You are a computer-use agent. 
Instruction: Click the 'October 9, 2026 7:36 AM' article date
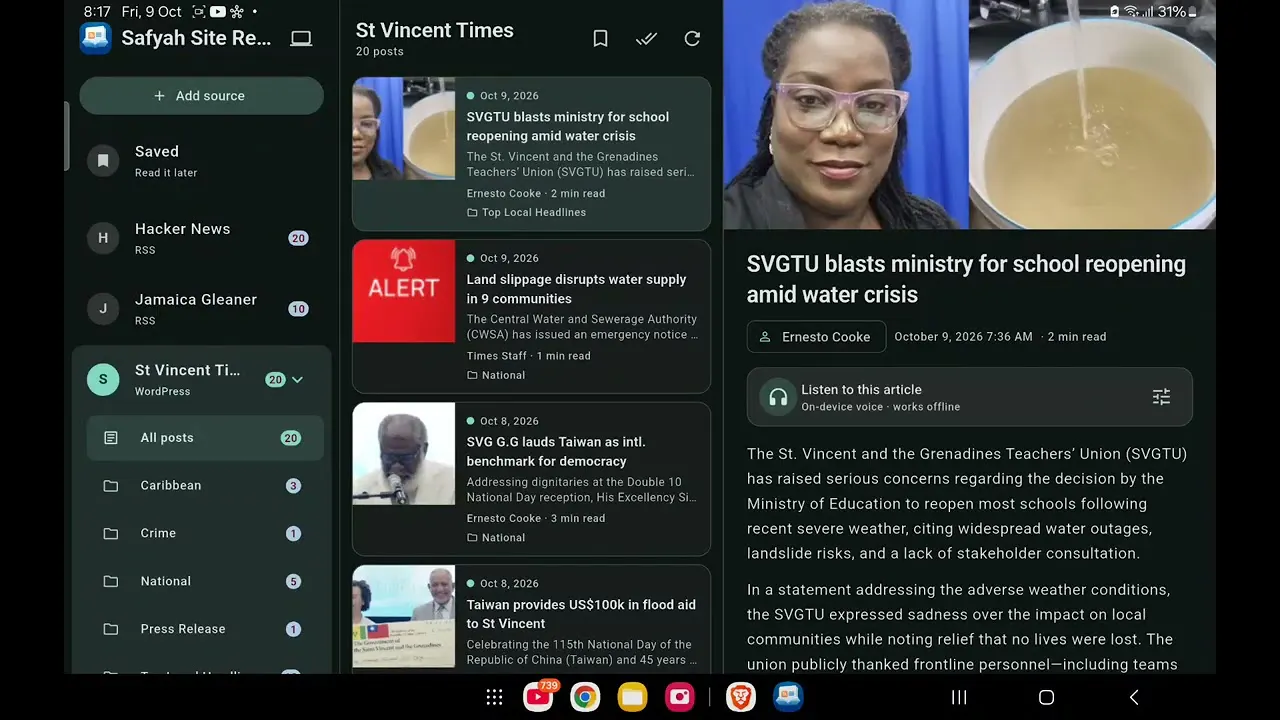(963, 337)
